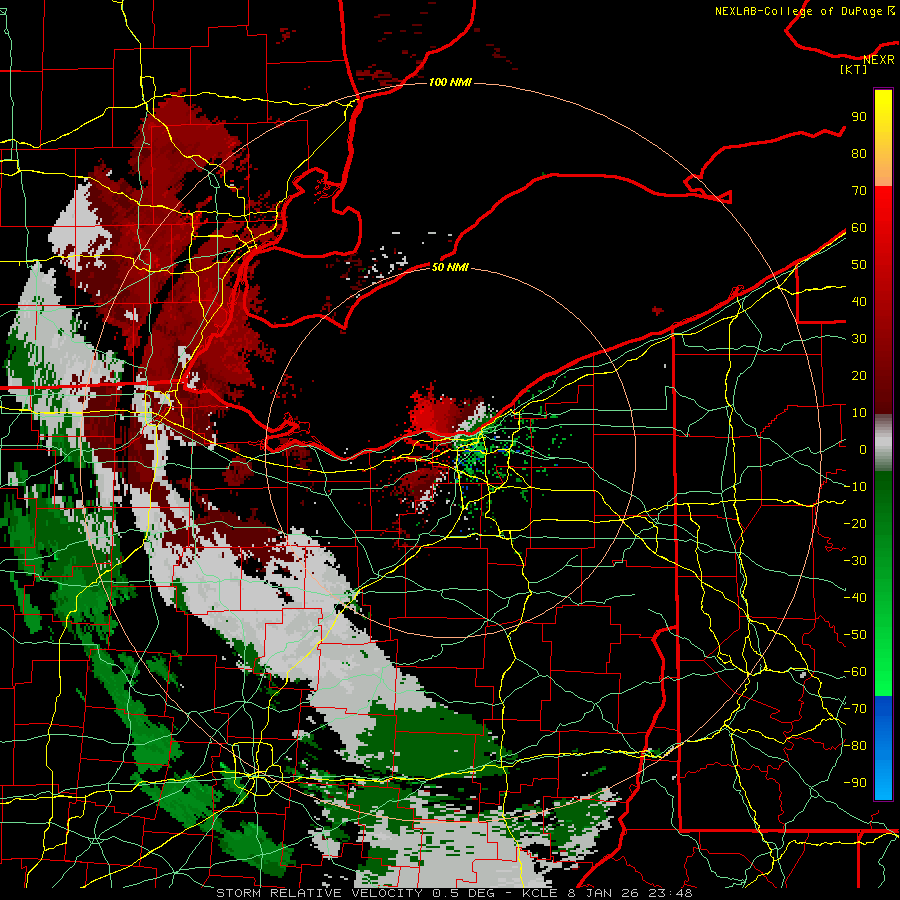Select the 100 NMI range ring label
The image size is (900, 900).
pyautogui.click(x=451, y=82)
